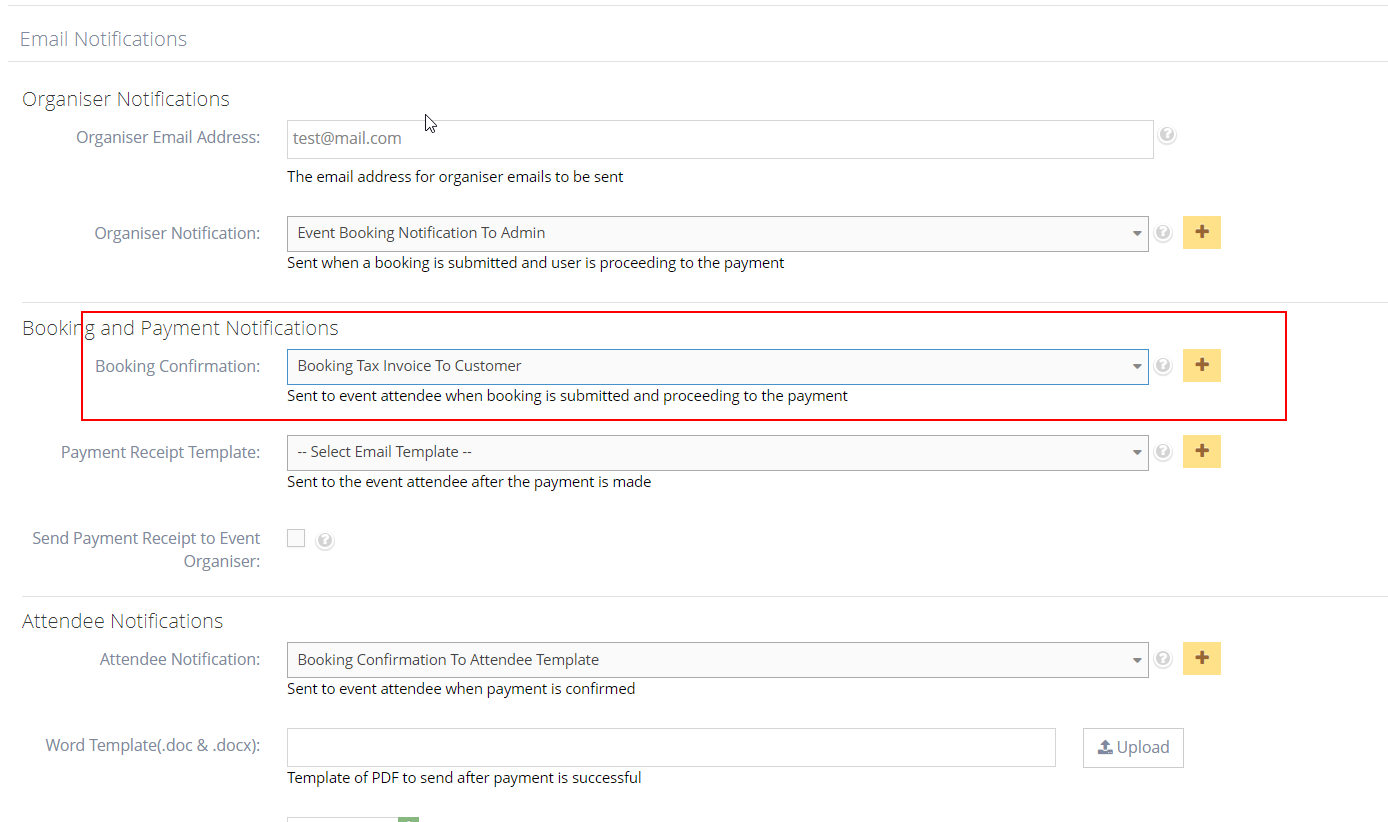Add new template beside Payment Receipt Template
Image resolution: width=1388 pixels, height=822 pixels.
(1201, 452)
